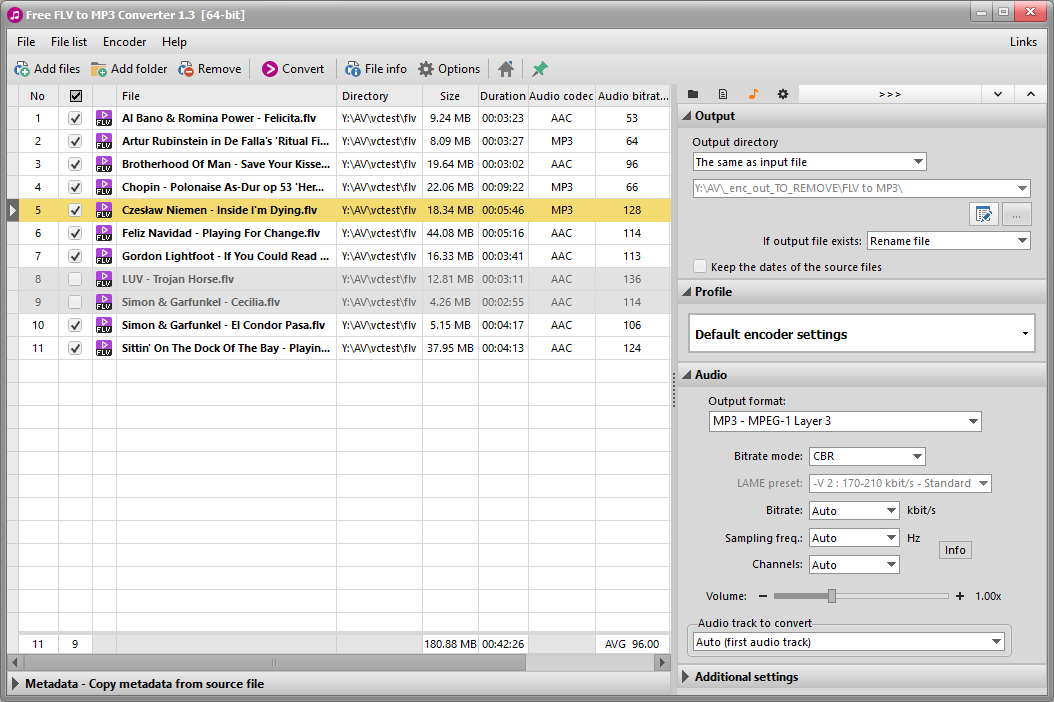This screenshot has height=702, width=1054.
Task: Check the LUV - Trojan Horse checkbox
Action: [75, 279]
